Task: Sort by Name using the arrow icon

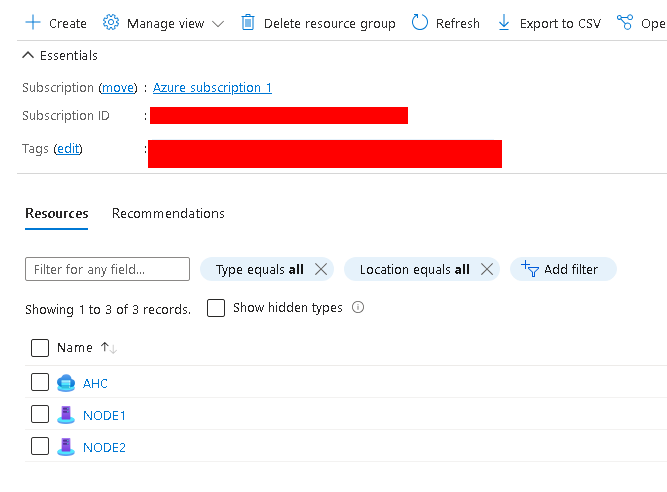Action: pyautogui.click(x=109, y=348)
